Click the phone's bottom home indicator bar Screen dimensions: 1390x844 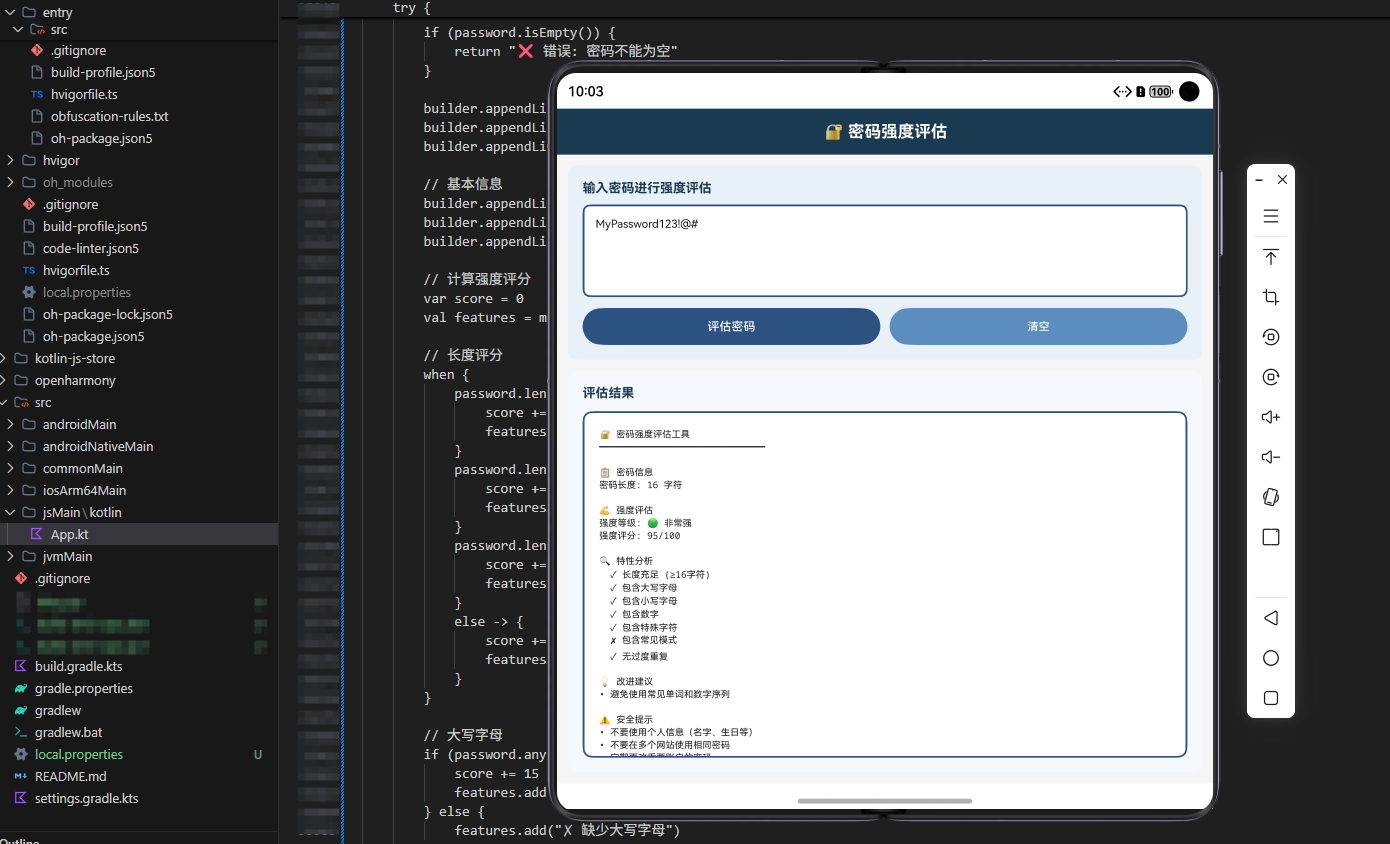click(885, 801)
